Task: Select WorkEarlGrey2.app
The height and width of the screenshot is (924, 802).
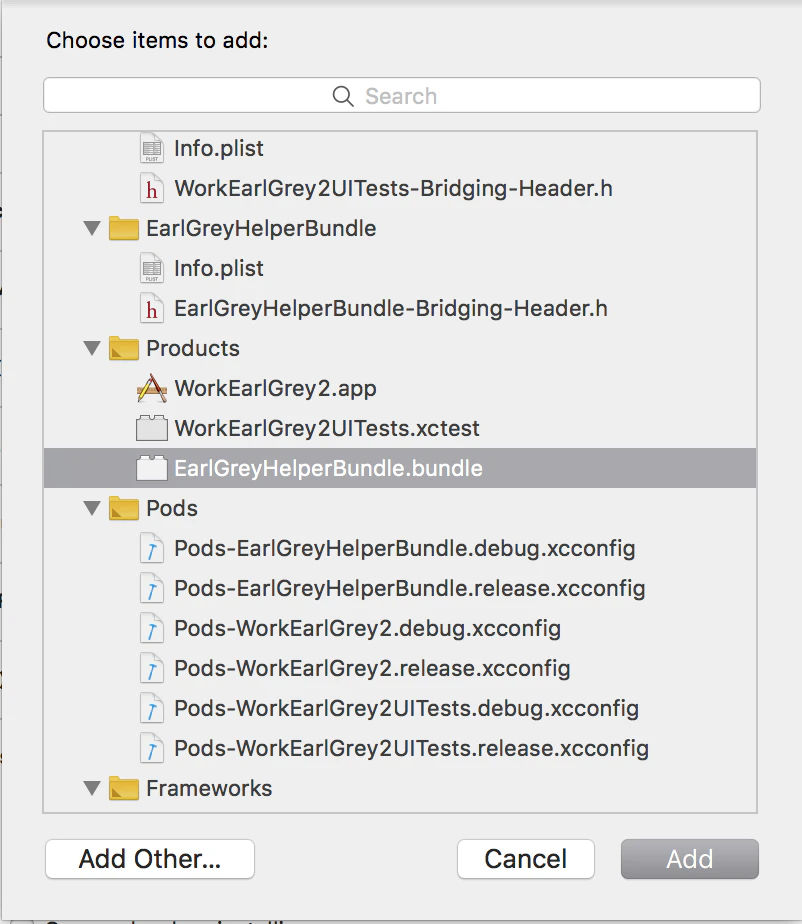Action: click(x=400, y=388)
